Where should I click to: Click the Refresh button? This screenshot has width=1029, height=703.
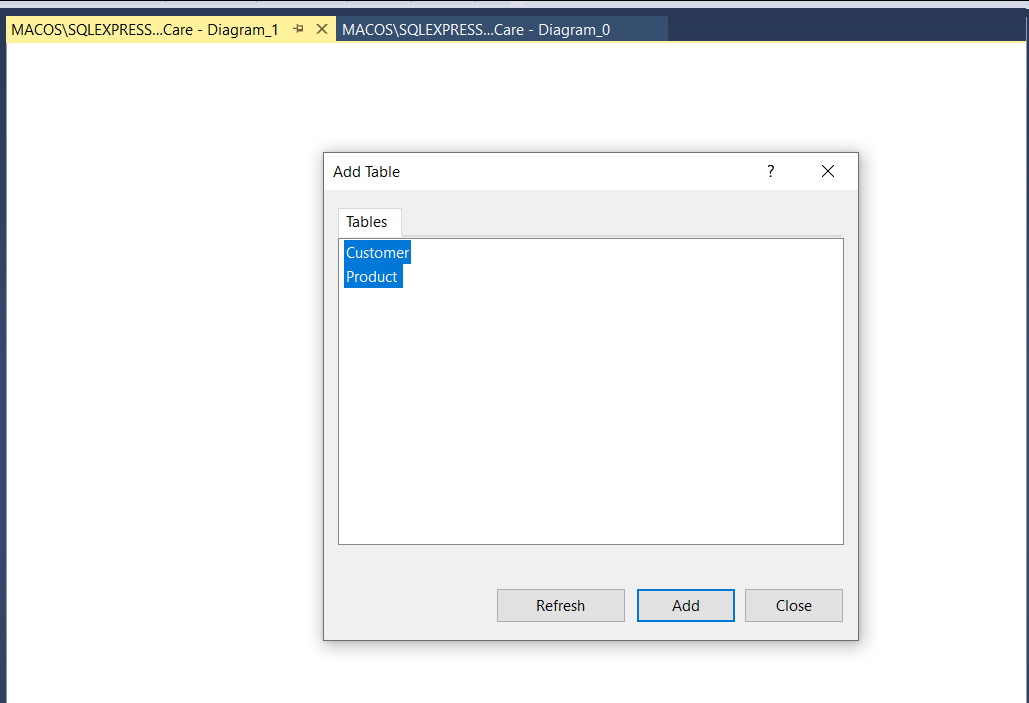(560, 605)
